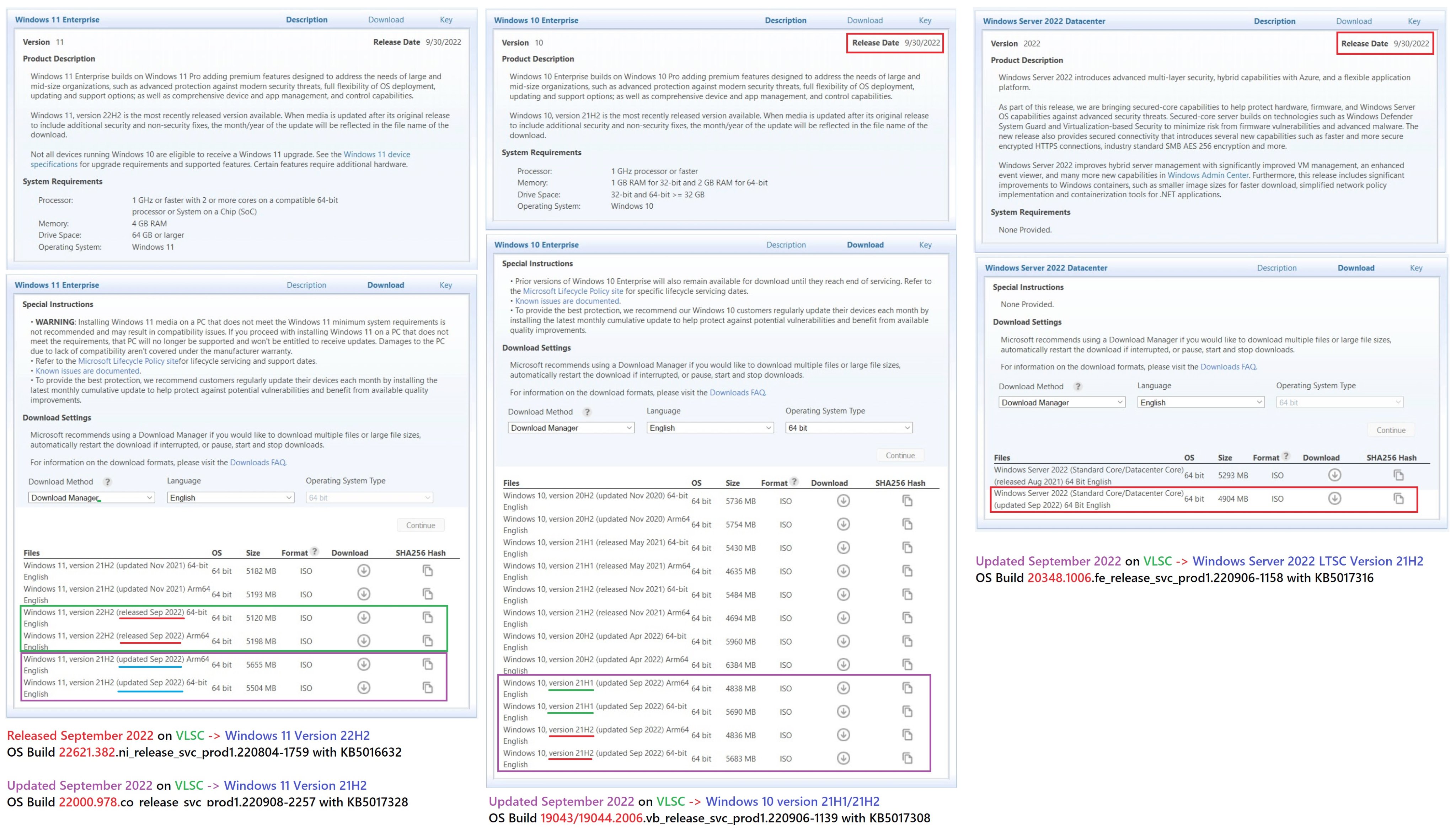Screen dimensions: 1456x838
Task: Switch to Description tab in lower Windows Server panel
Action: click(1276, 268)
